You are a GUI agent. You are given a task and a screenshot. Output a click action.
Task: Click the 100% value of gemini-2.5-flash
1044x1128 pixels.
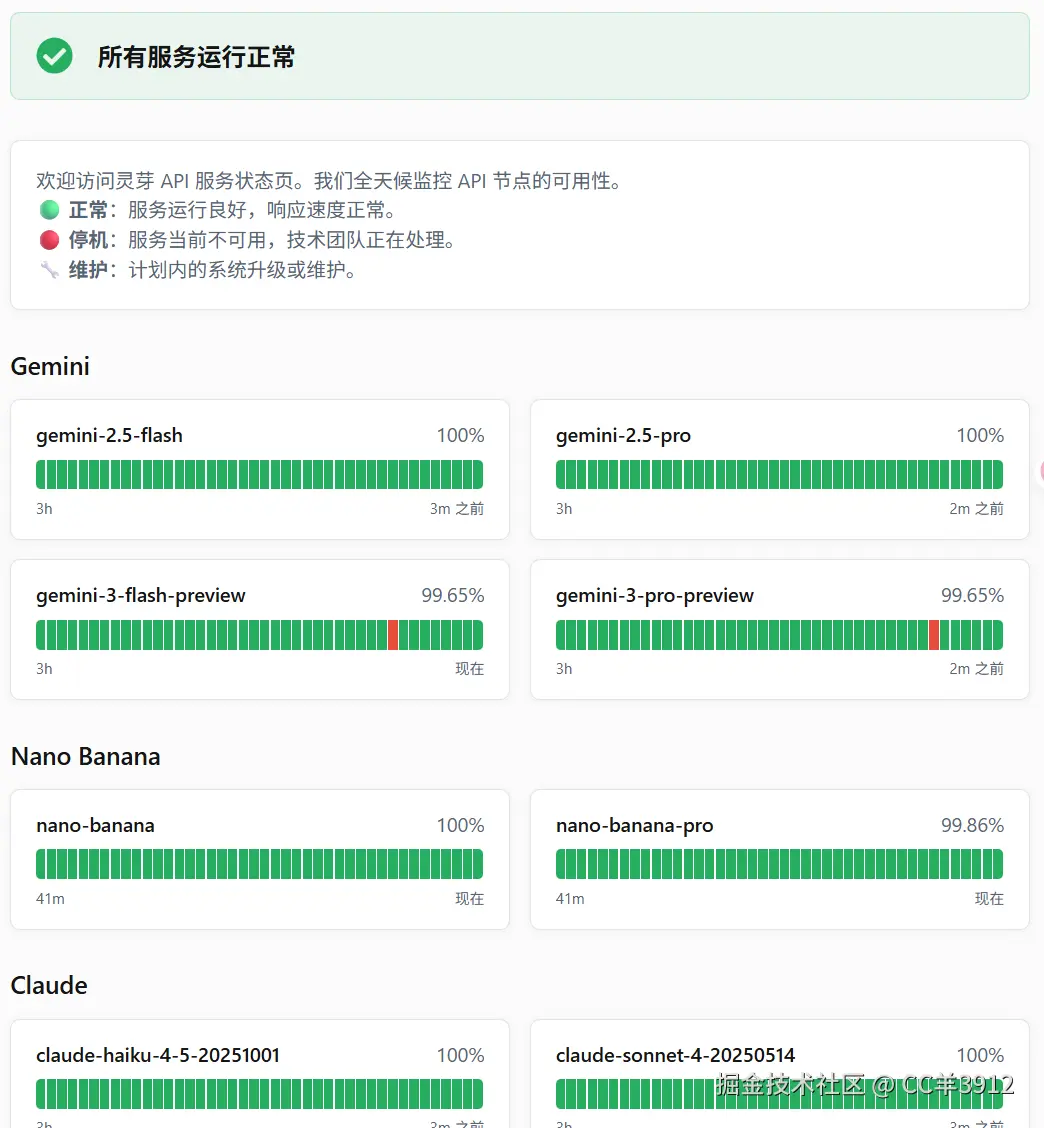click(x=460, y=435)
